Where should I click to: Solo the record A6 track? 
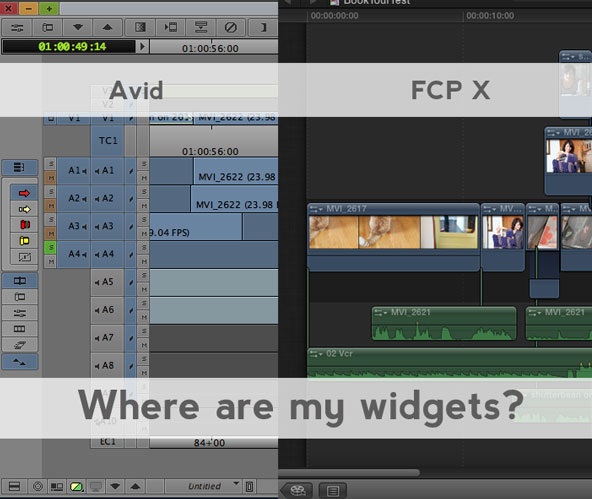(x=143, y=303)
